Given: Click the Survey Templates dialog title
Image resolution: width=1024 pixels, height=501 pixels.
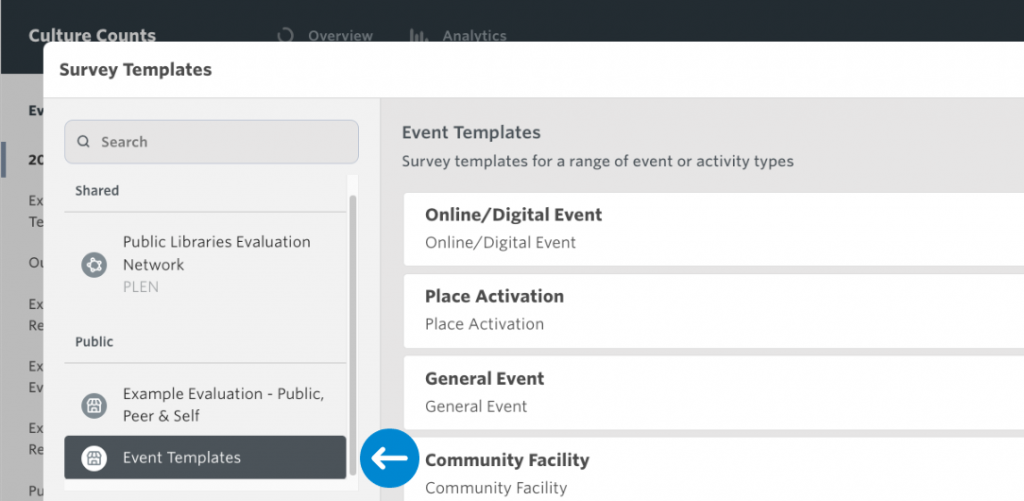Looking at the screenshot, I should tap(135, 69).
